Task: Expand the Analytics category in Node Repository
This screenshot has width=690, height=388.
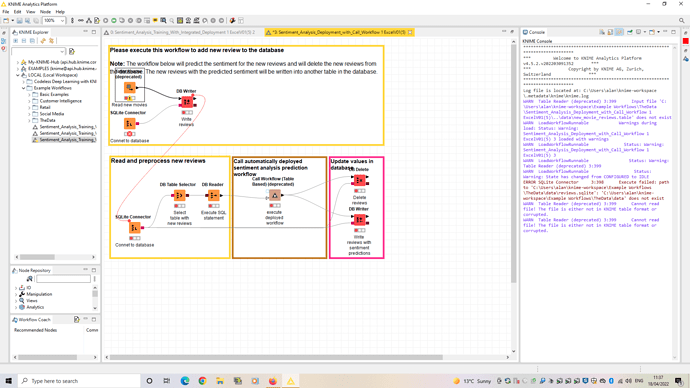Action: (x=16, y=307)
